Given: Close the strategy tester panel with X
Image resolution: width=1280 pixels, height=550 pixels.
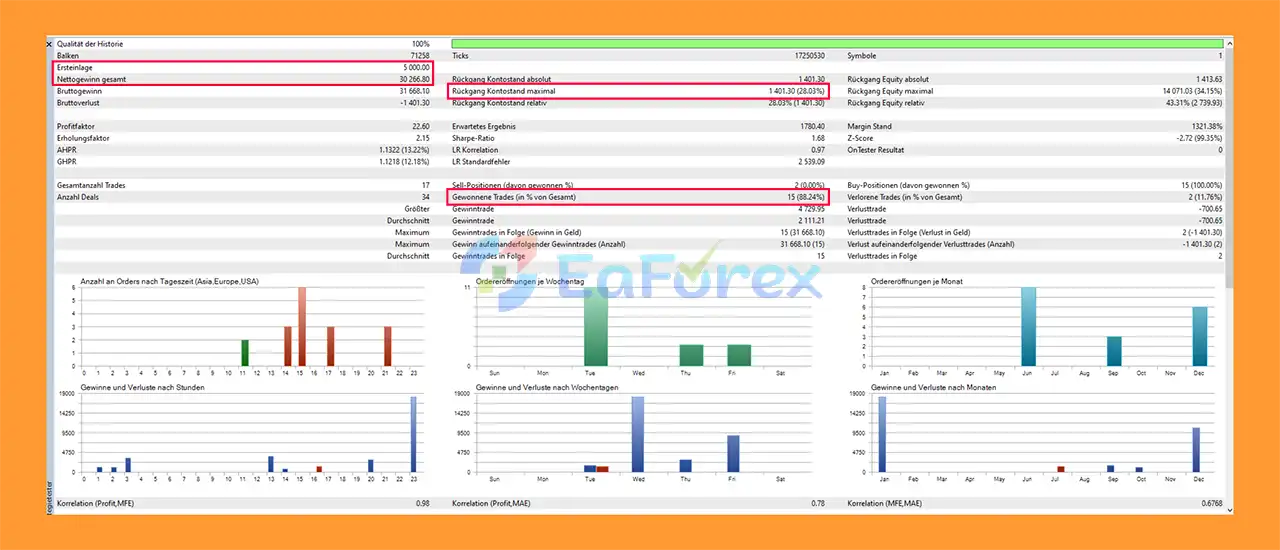Looking at the screenshot, I should click(50, 45).
